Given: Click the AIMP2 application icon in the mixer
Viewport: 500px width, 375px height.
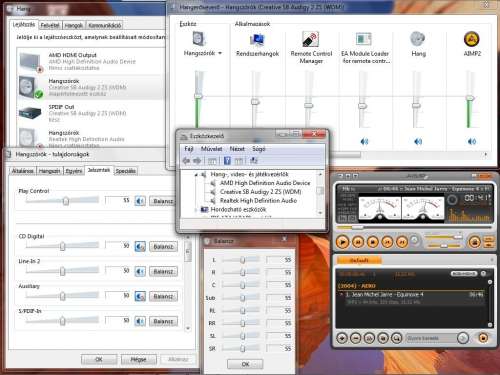Looking at the screenshot, I should tap(472, 39).
